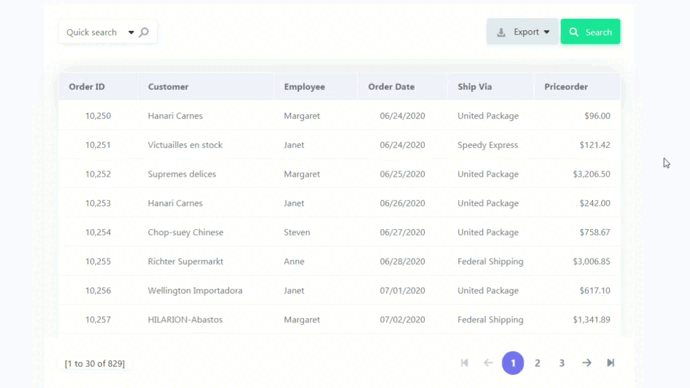Click the Export download icon
The height and width of the screenshot is (388, 690).
[501, 32]
